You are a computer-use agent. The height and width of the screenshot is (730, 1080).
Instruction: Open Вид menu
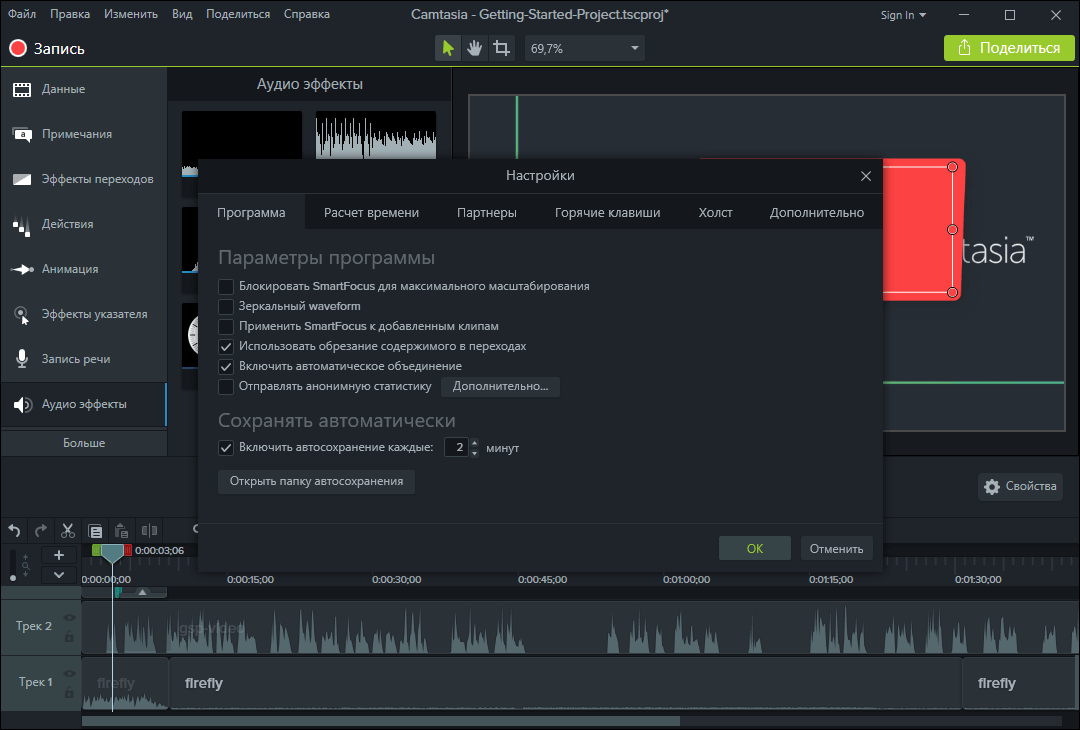pyautogui.click(x=182, y=14)
